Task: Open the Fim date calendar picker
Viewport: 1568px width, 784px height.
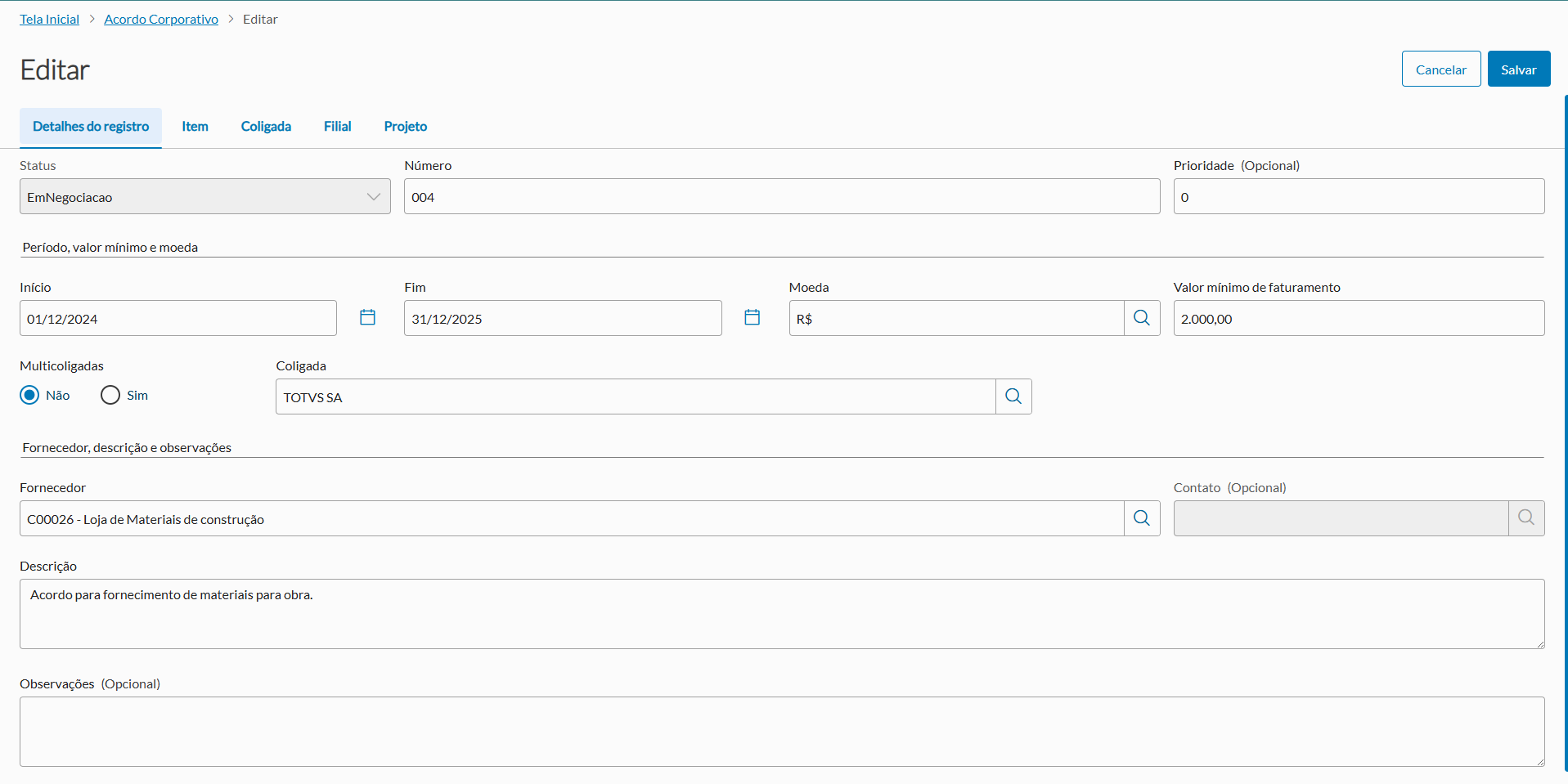Action: coord(752,317)
